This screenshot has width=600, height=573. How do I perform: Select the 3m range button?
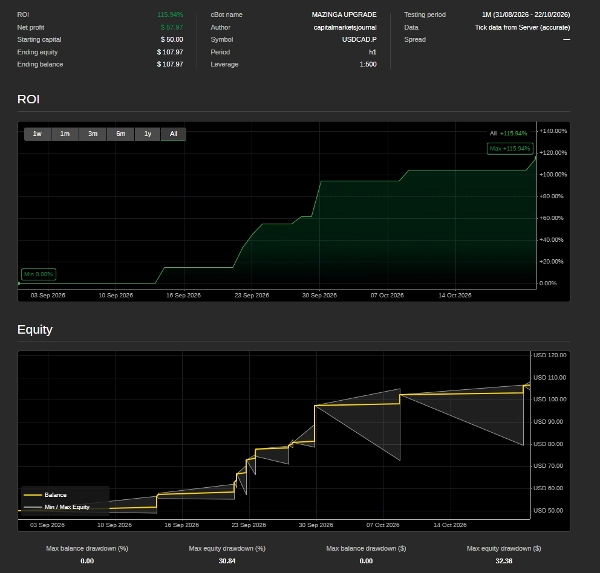click(93, 134)
